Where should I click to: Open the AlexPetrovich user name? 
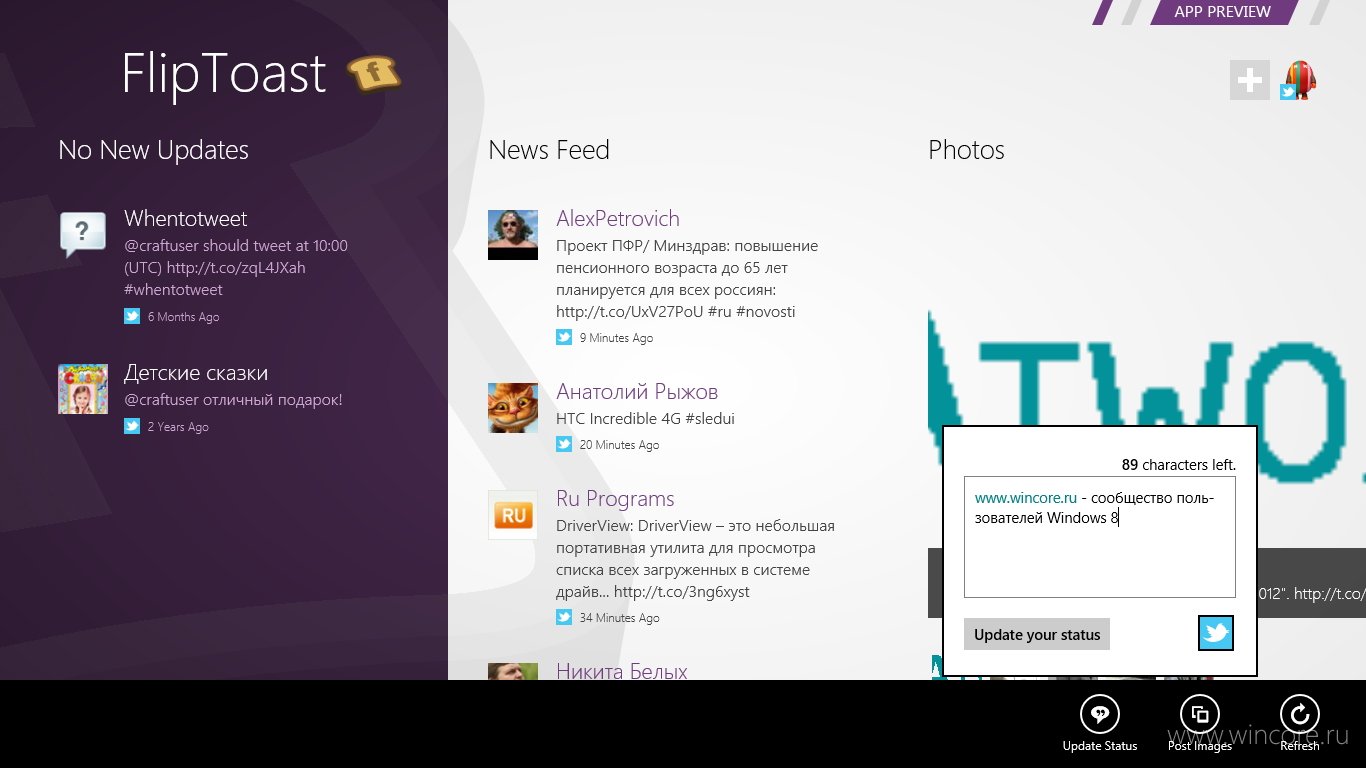coord(618,219)
